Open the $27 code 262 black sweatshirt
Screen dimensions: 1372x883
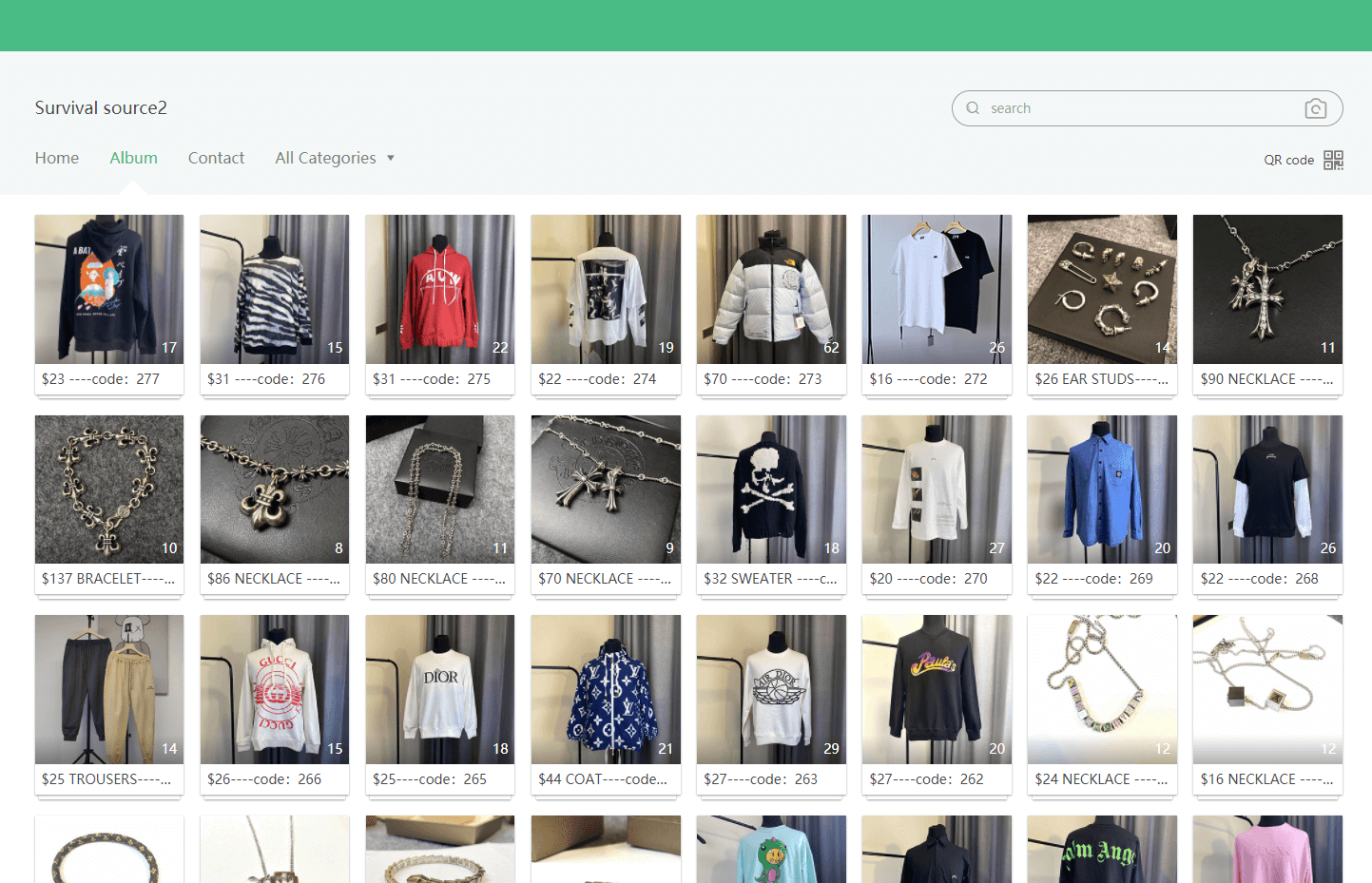click(937, 689)
